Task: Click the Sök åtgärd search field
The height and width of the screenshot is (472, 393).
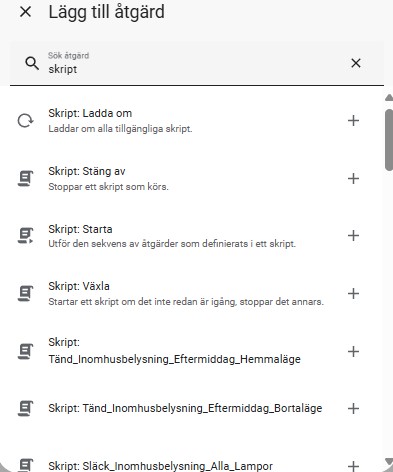Action: pos(197,63)
